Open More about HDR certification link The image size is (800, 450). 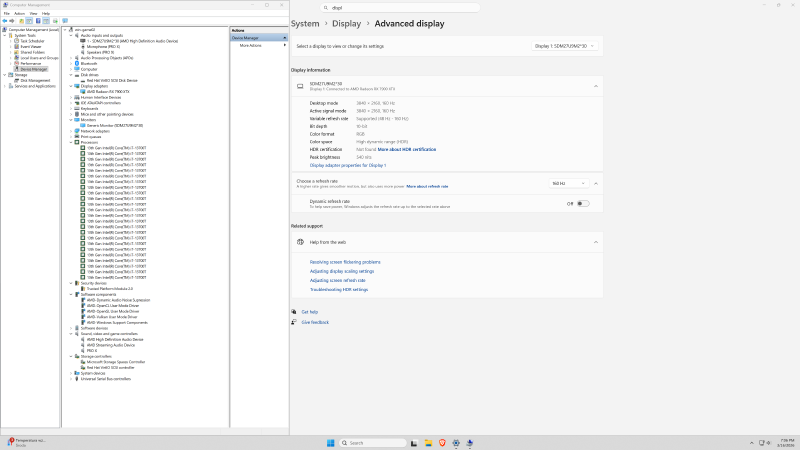pos(407,149)
